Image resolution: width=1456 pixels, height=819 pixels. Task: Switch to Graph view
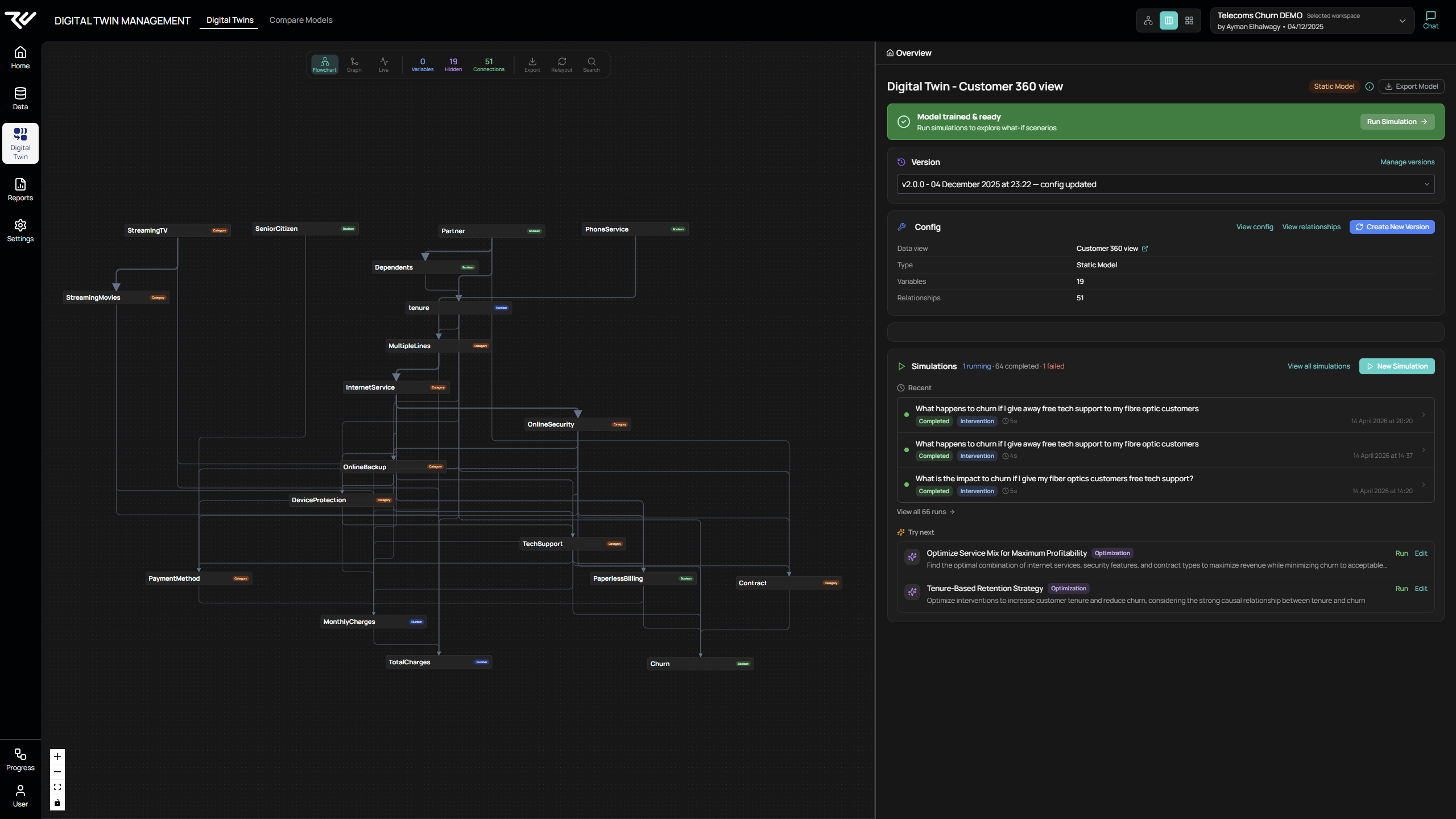click(354, 64)
